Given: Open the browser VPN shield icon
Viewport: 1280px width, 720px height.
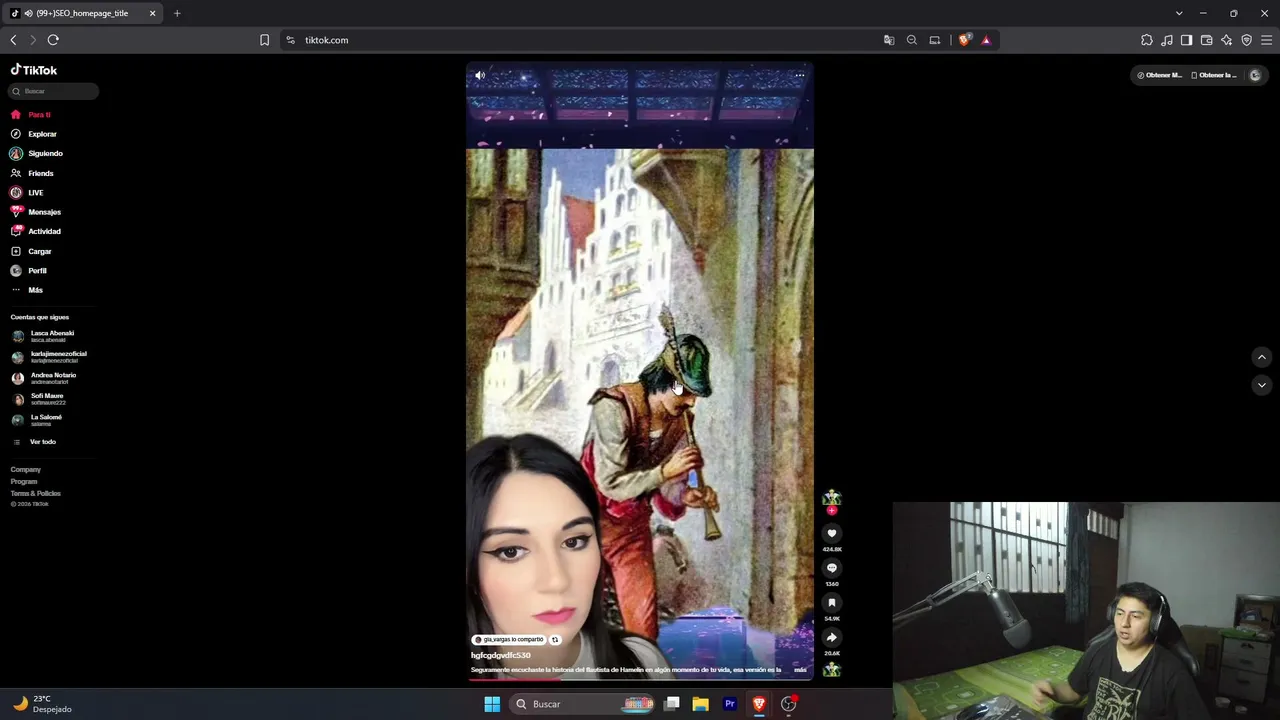Looking at the screenshot, I should [x=1247, y=40].
